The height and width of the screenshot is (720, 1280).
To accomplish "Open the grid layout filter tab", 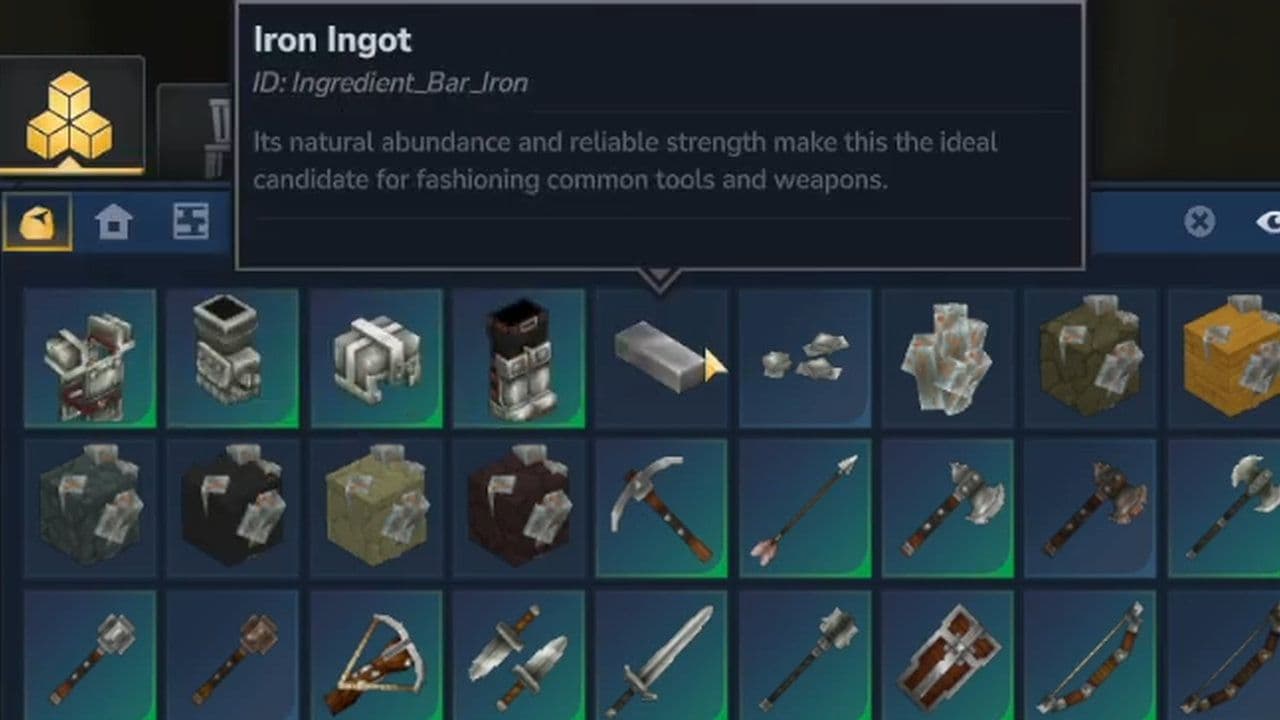I will pyautogui.click(x=191, y=221).
